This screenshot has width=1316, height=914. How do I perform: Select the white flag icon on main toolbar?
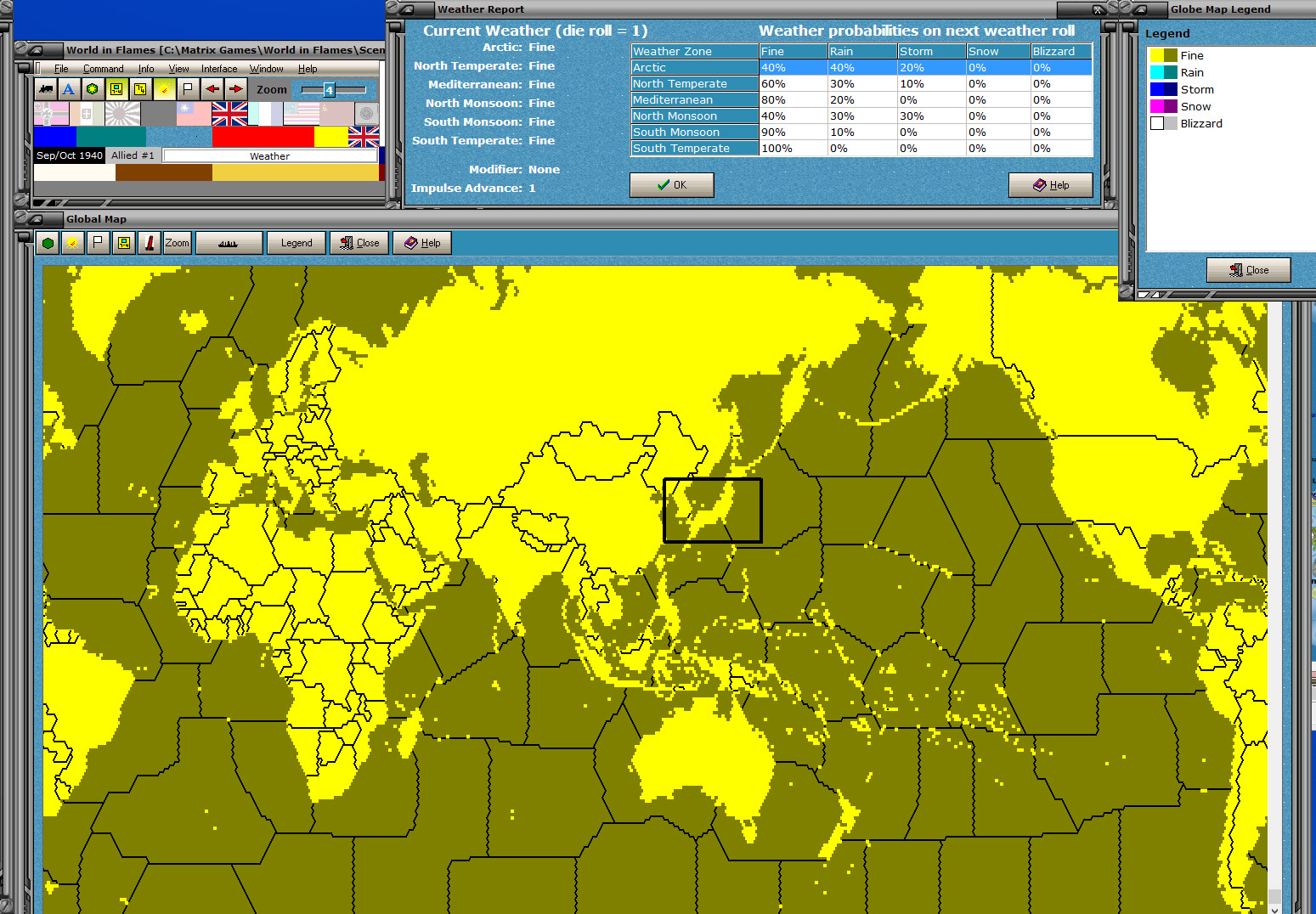coord(188,88)
